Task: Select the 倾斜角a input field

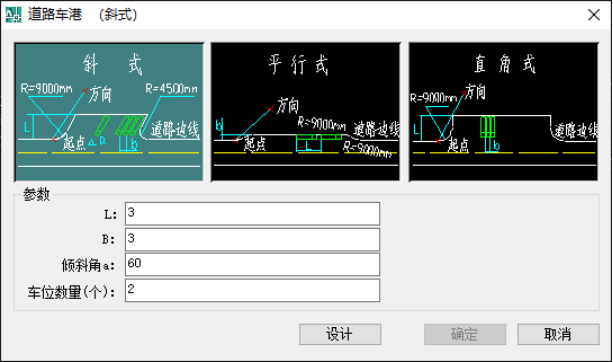Action: tap(252, 265)
